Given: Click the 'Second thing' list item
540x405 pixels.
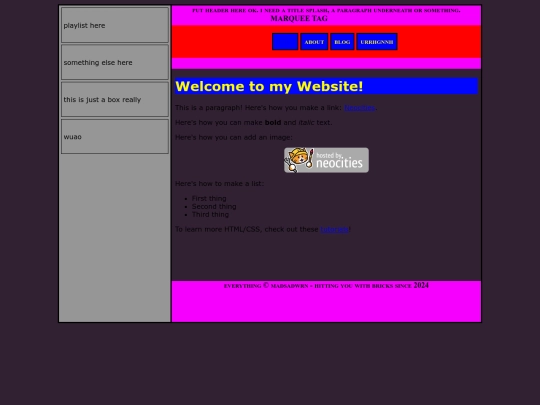Looking at the screenshot, I should [x=214, y=207].
